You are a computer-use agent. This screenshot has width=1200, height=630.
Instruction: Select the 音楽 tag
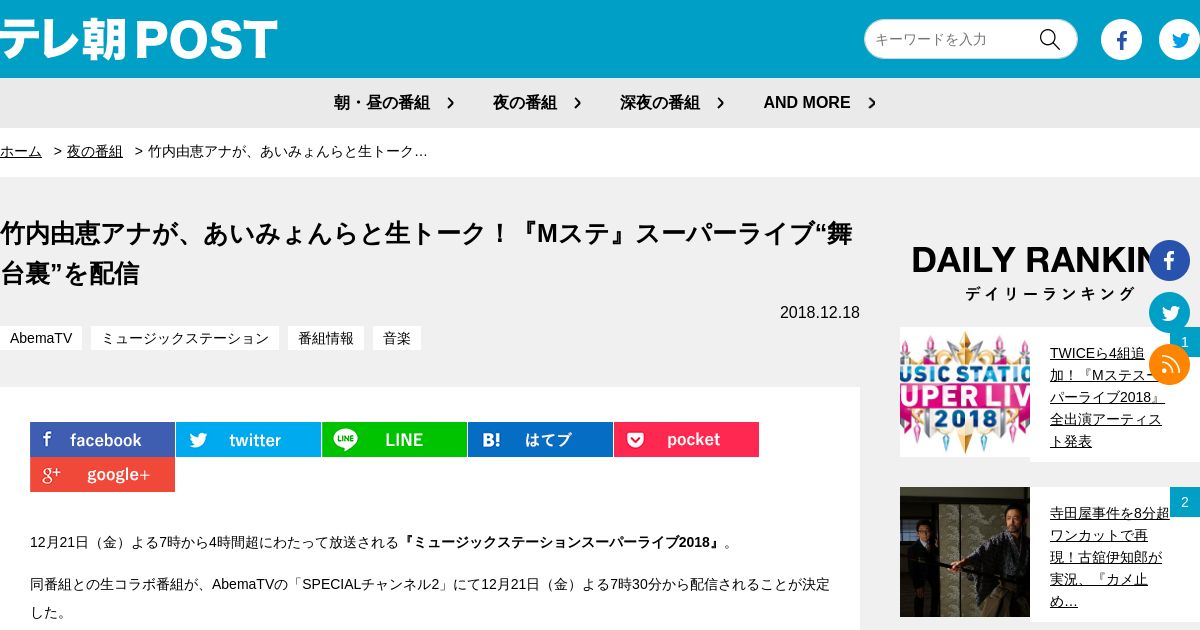pos(397,338)
